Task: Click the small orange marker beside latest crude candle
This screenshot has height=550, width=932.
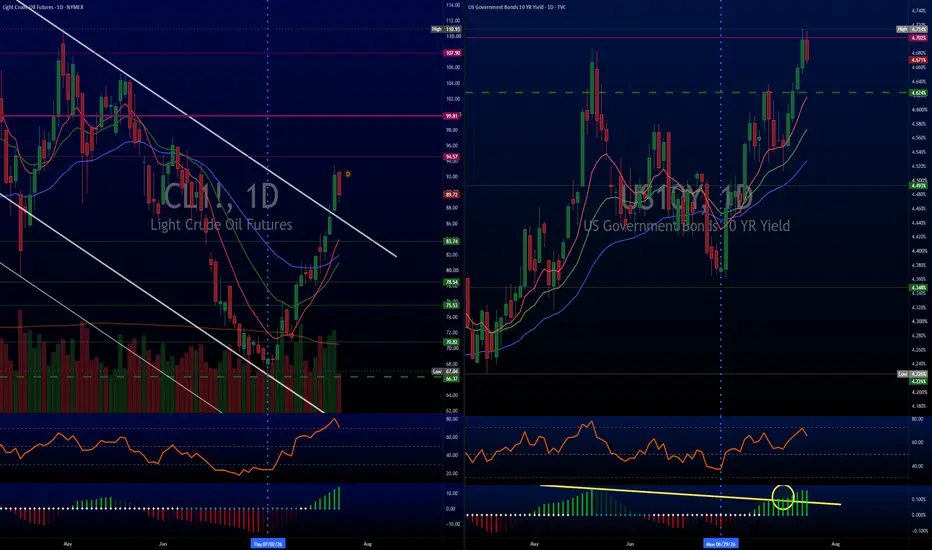Action: tap(348, 174)
